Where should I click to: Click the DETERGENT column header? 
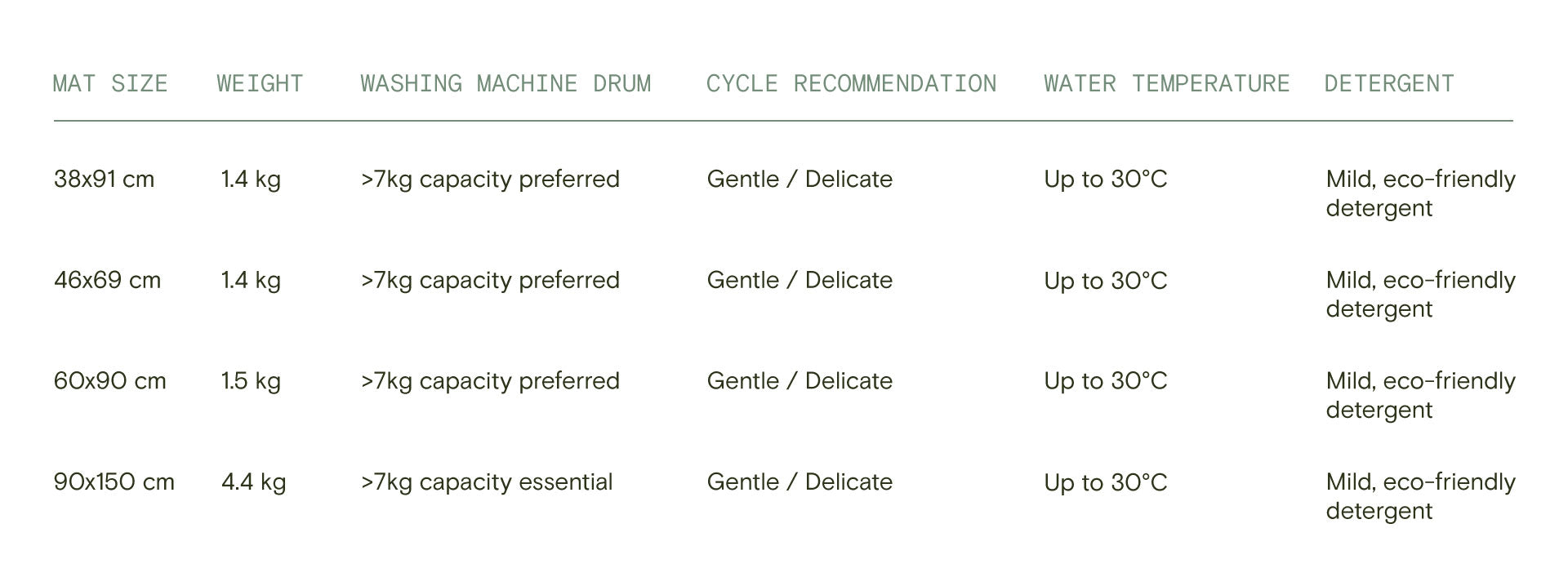[x=1388, y=83]
